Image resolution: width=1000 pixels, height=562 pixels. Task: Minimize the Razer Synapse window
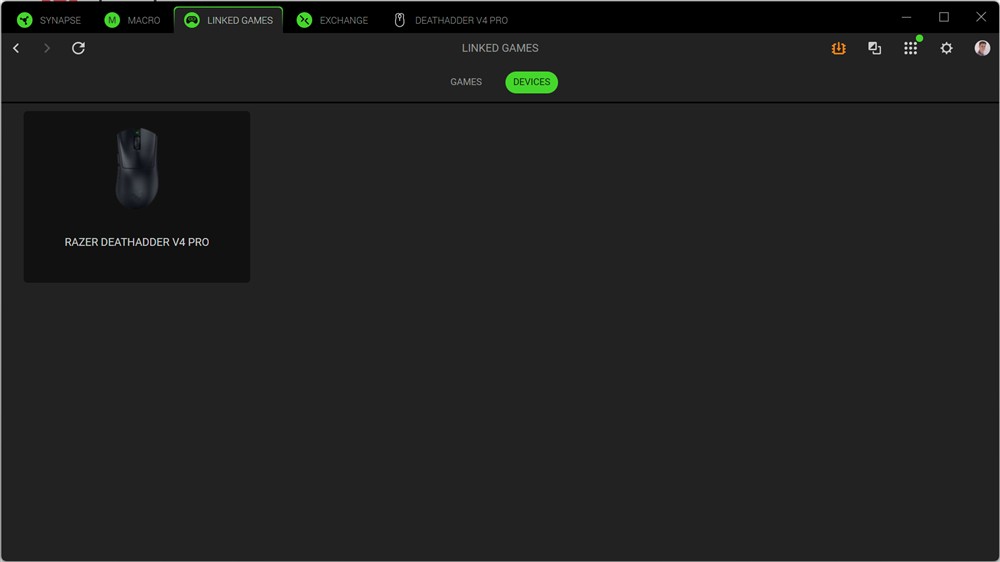906,17
